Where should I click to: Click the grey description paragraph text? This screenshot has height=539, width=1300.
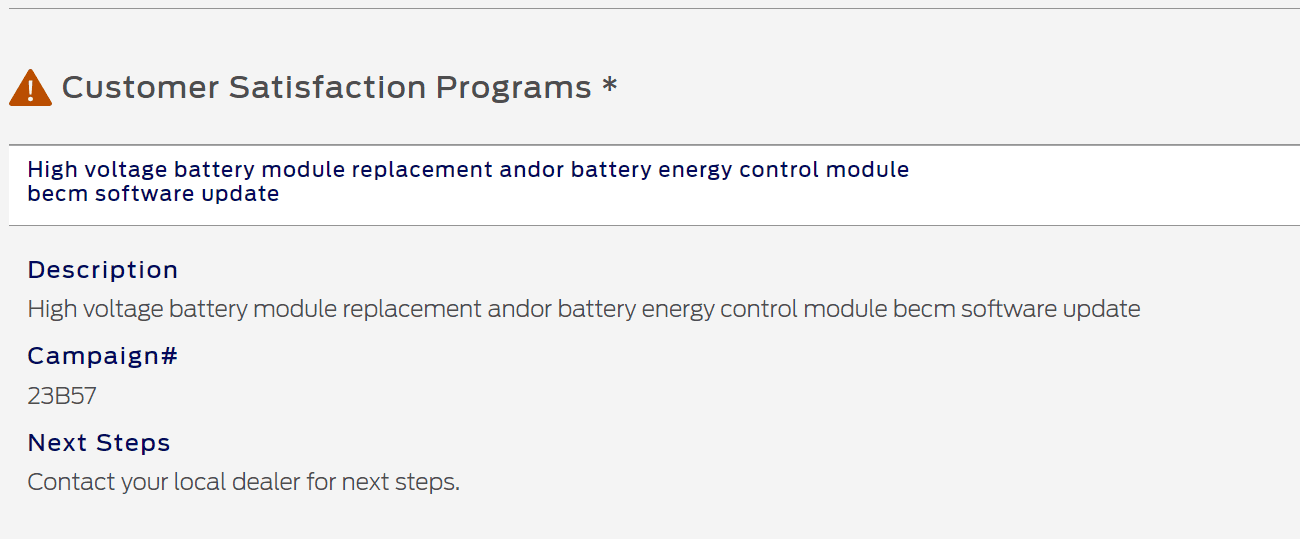583,309
